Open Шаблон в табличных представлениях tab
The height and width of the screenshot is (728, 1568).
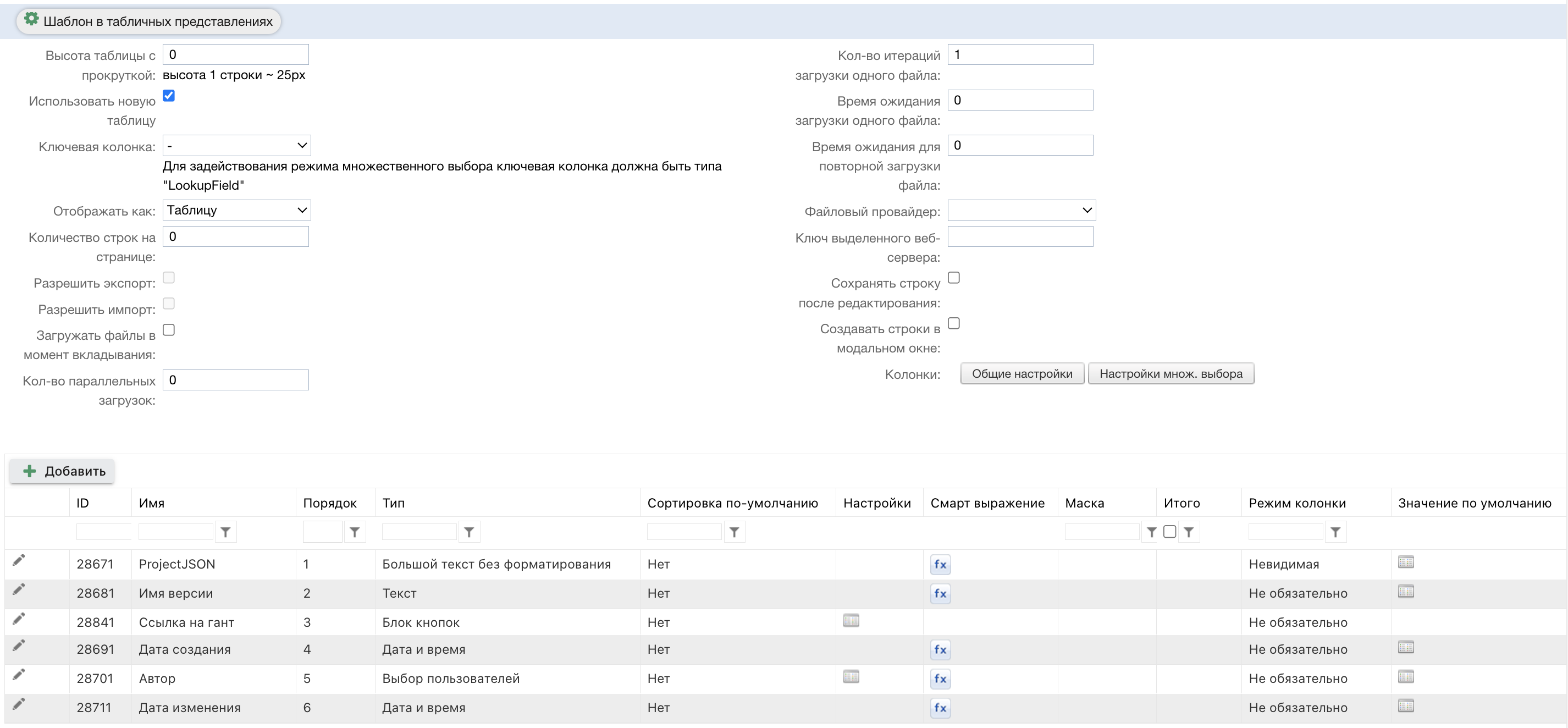pos(148,21)
